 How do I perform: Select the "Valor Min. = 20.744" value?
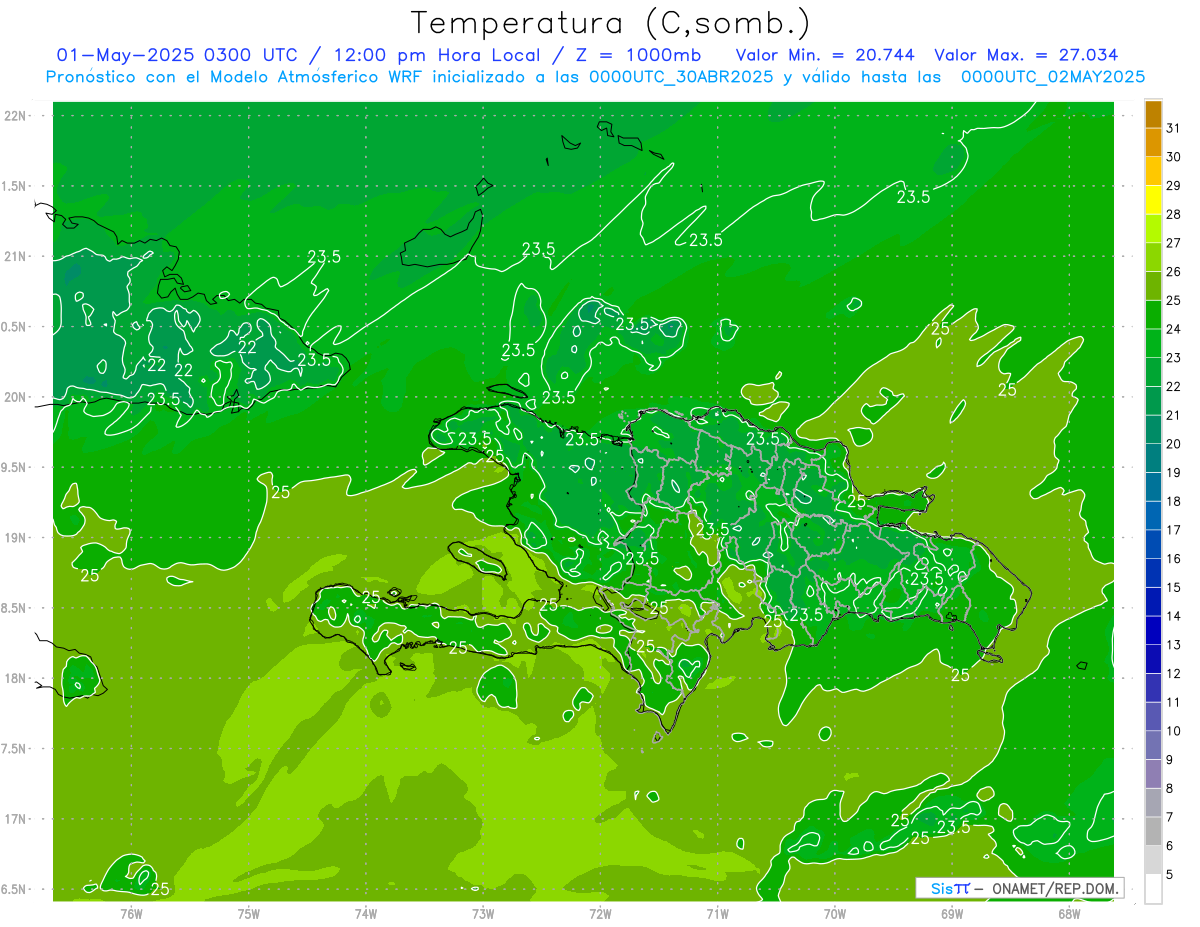pos(827,55)
